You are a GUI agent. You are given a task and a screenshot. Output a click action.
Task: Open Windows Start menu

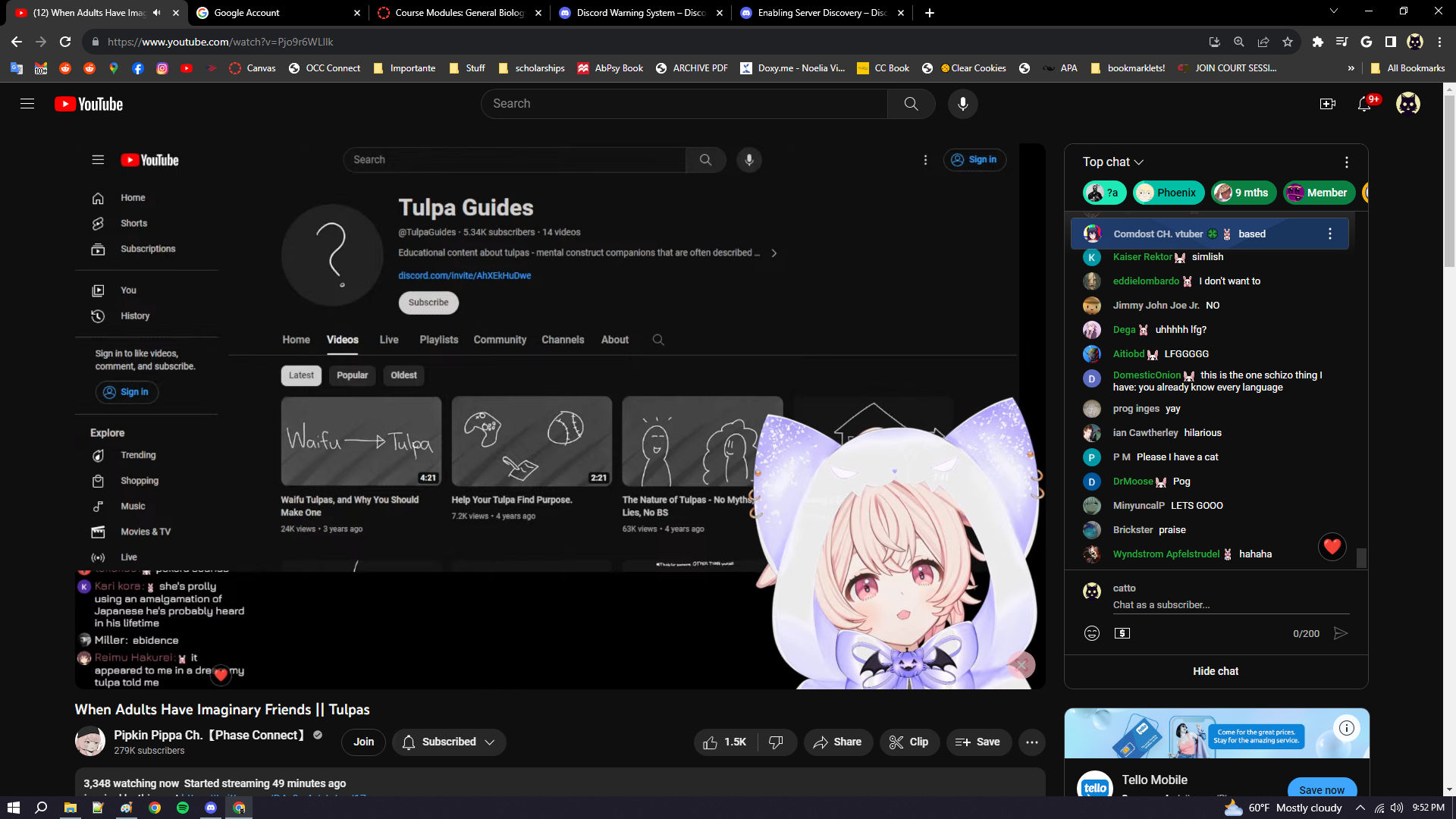(13, 808)
